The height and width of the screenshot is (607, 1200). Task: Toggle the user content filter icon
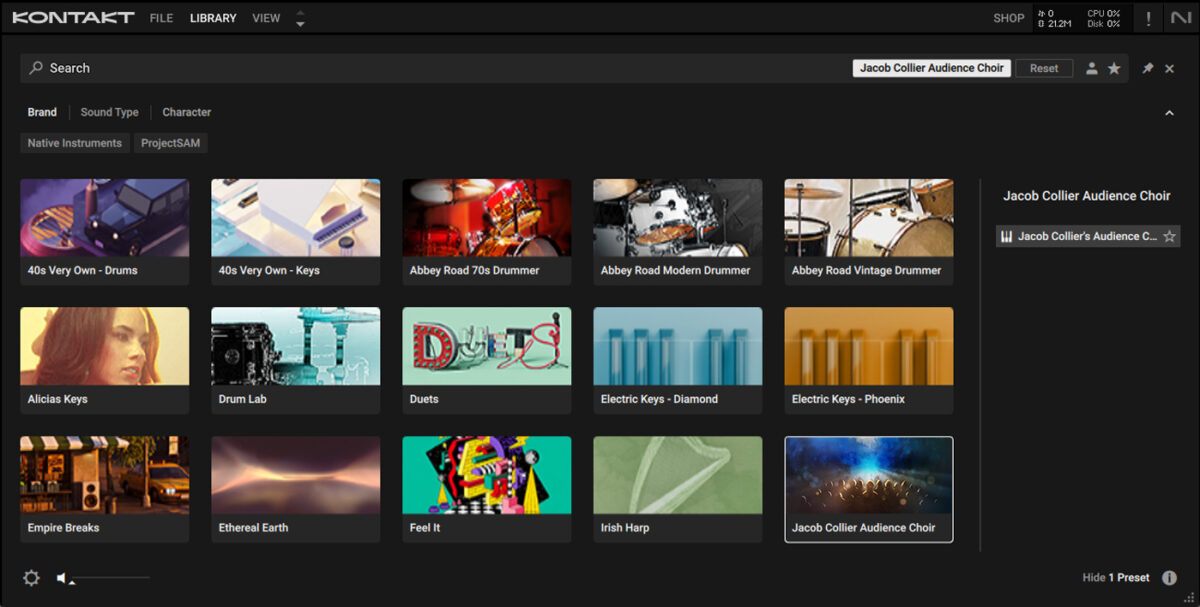tap(1092, 68)
